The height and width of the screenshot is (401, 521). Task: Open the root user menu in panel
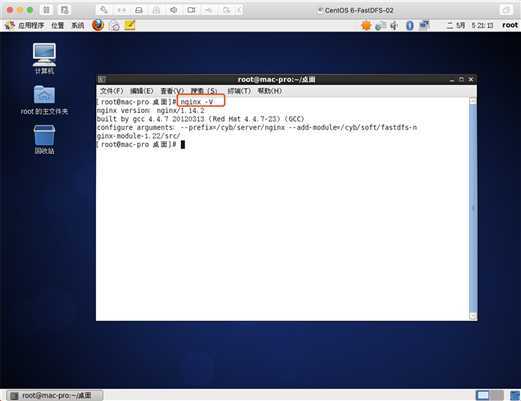coord(510,25)
